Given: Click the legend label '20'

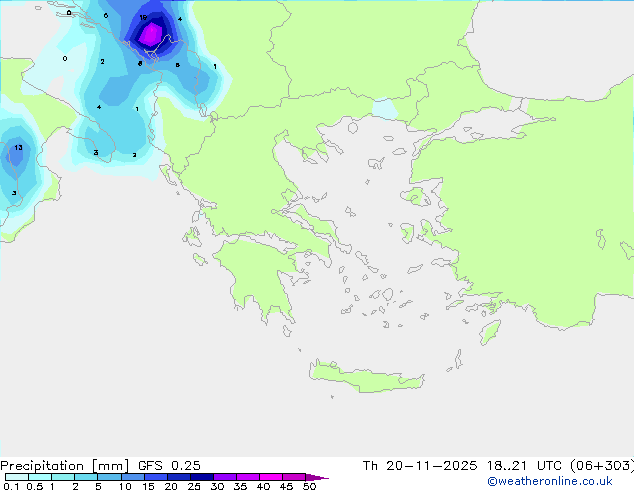Looking at the screenshot, I should [171, 486].
